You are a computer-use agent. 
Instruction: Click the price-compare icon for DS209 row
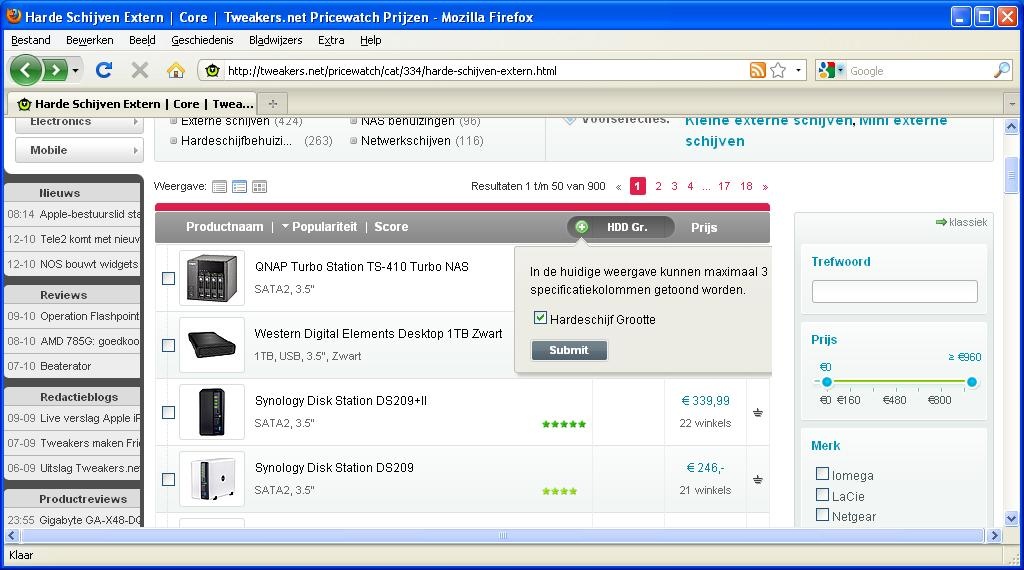(758, 480)
